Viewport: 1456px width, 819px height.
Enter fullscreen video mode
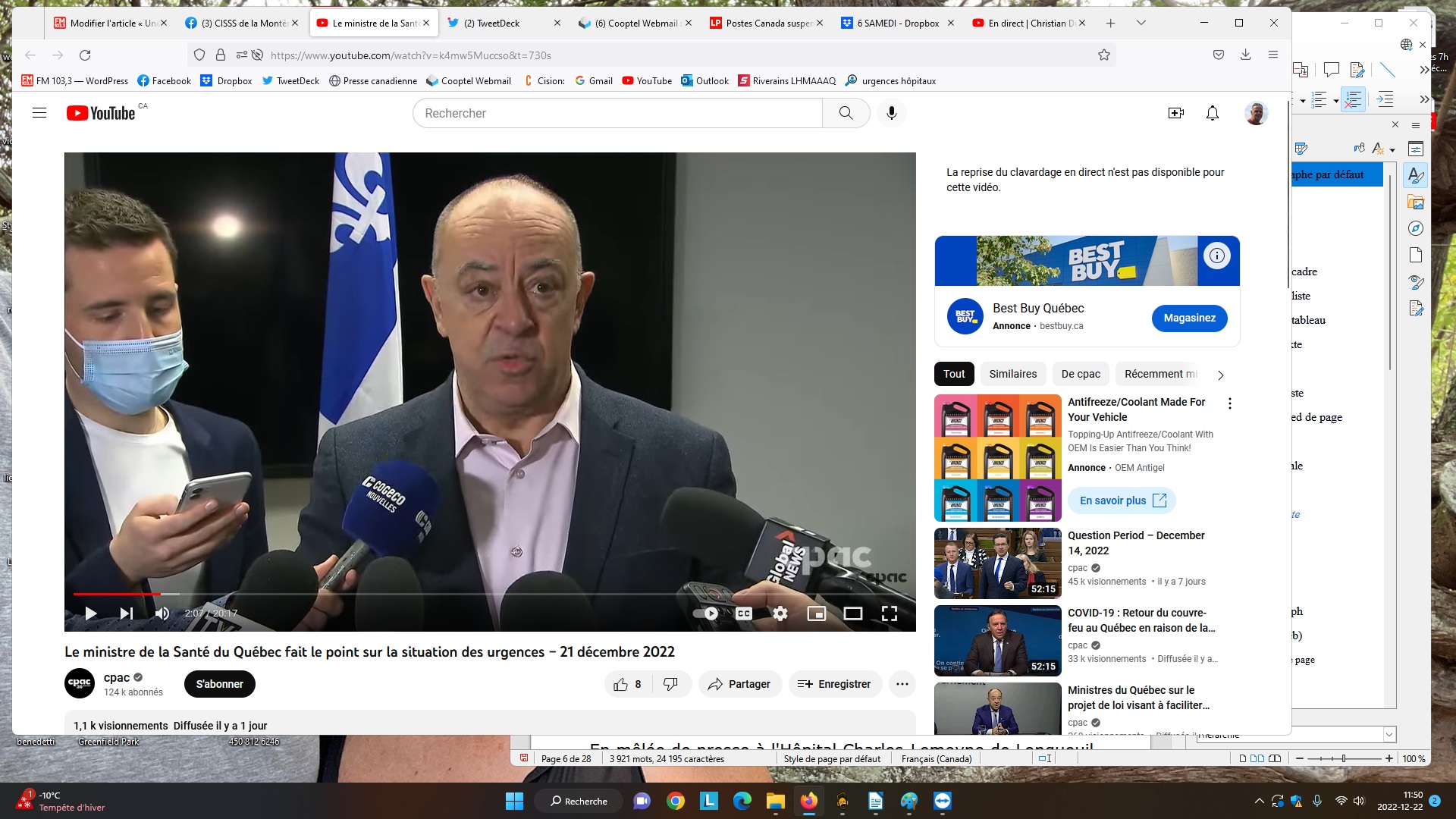pos(890,613)
